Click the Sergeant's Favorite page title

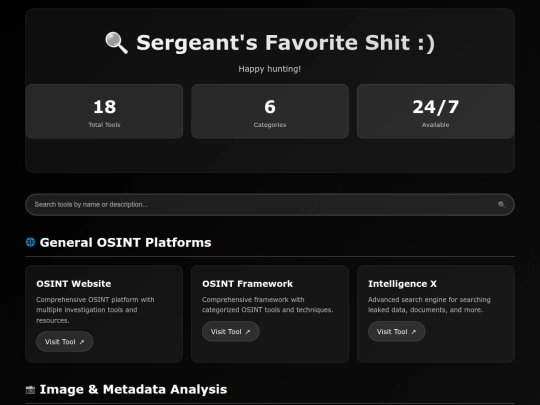click(x=285, y=43)
